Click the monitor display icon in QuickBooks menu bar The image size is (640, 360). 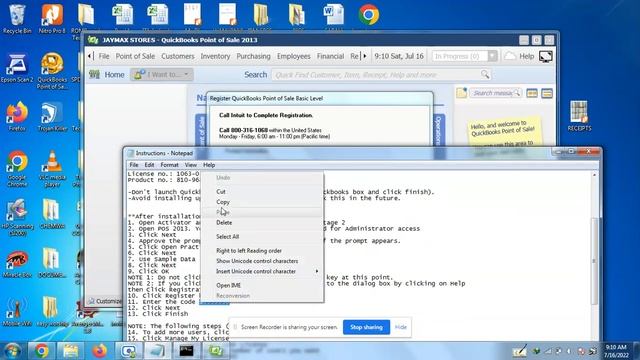[546, 56]
